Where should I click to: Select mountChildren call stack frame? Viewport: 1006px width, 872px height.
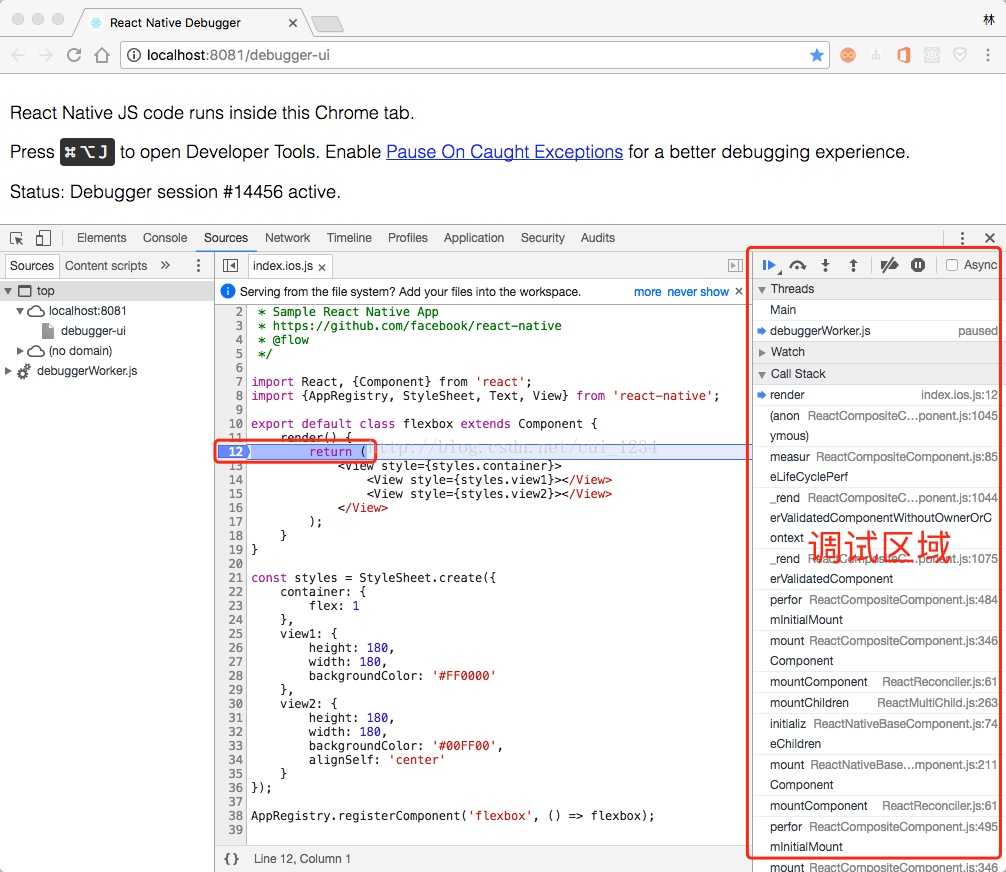pos(876,703)
